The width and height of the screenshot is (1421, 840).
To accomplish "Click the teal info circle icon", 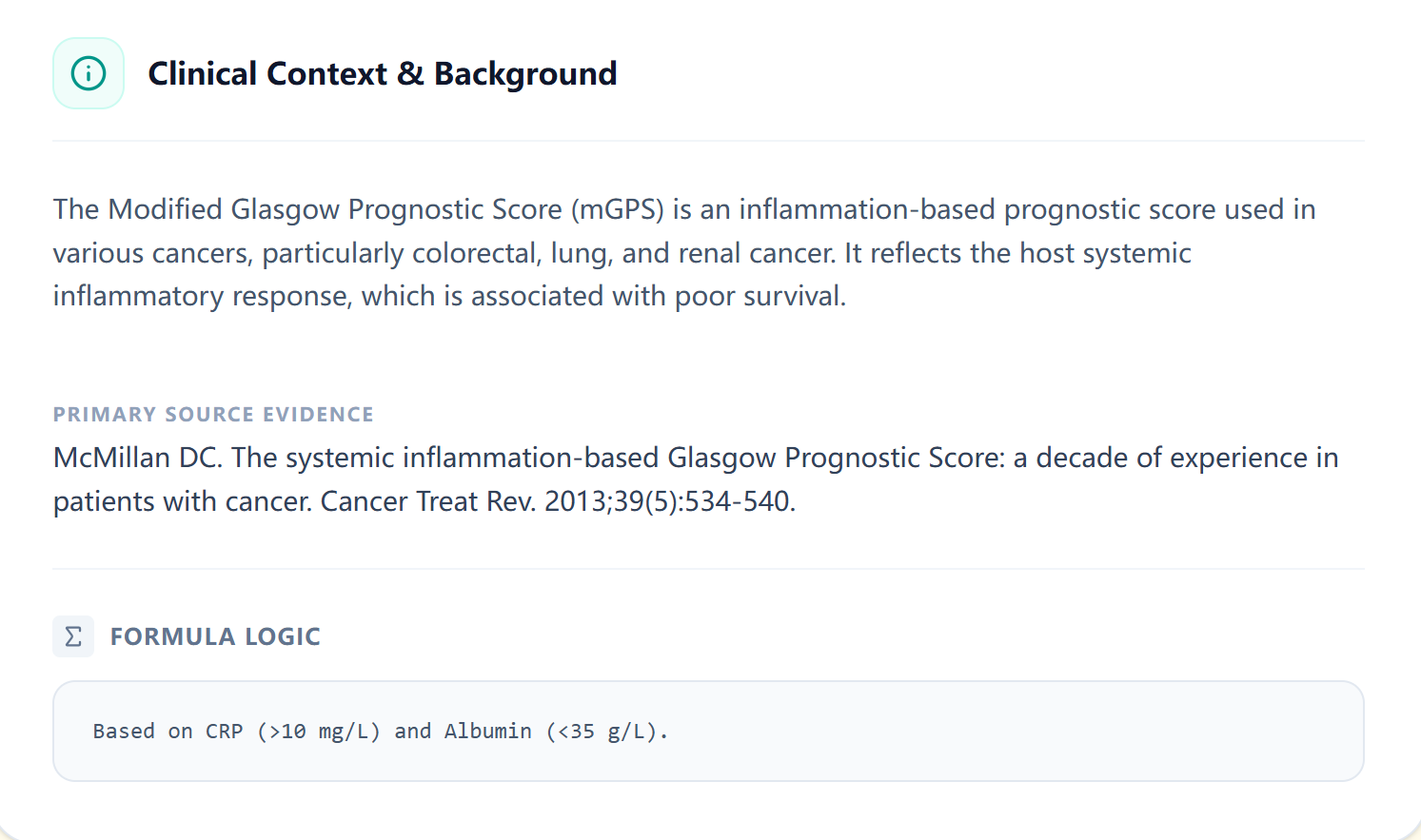I will (x=89, y=73).
